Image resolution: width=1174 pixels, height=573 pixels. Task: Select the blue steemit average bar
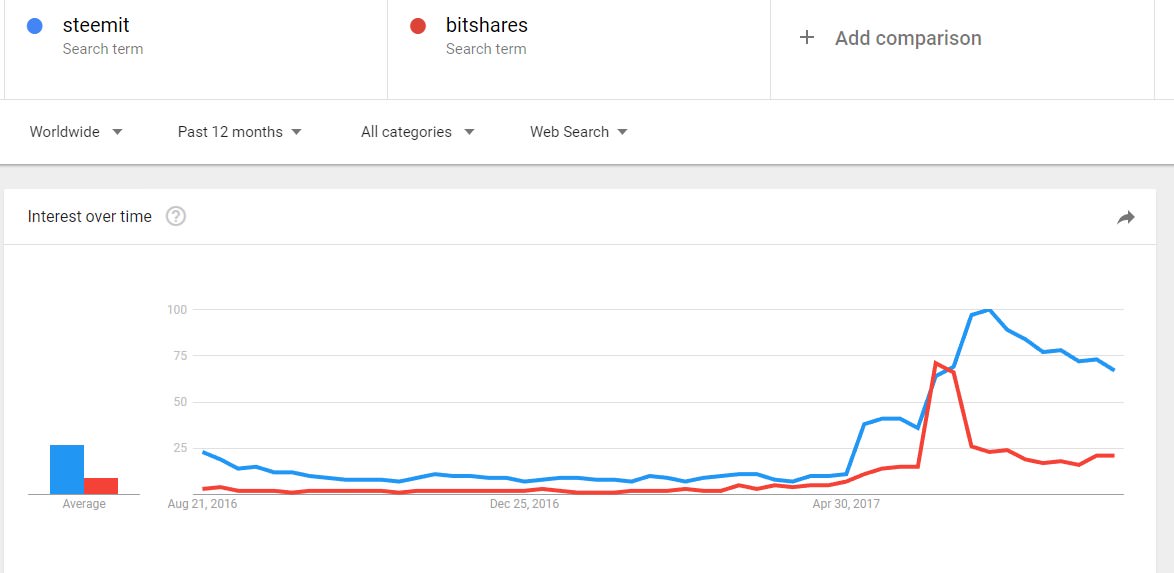[67, 470]
